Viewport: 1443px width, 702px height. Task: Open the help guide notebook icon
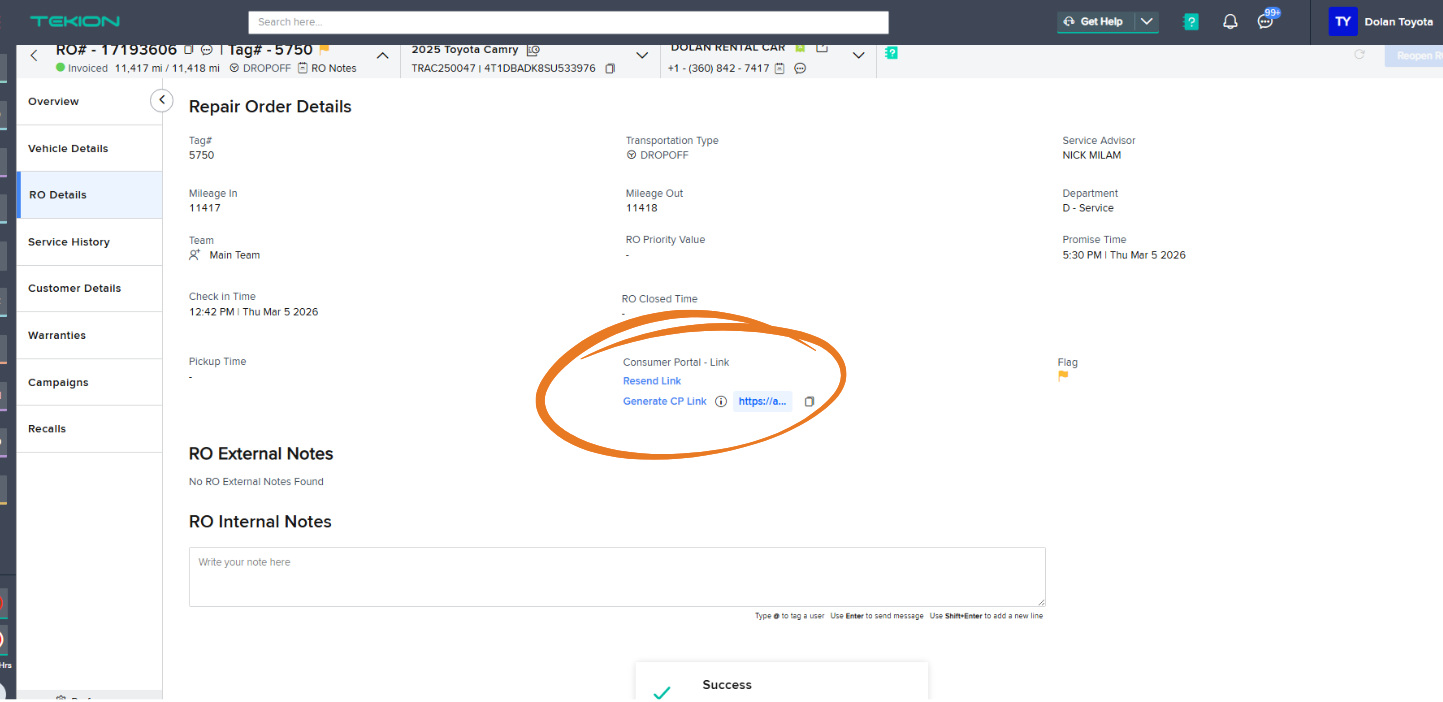pos(1191,21)
